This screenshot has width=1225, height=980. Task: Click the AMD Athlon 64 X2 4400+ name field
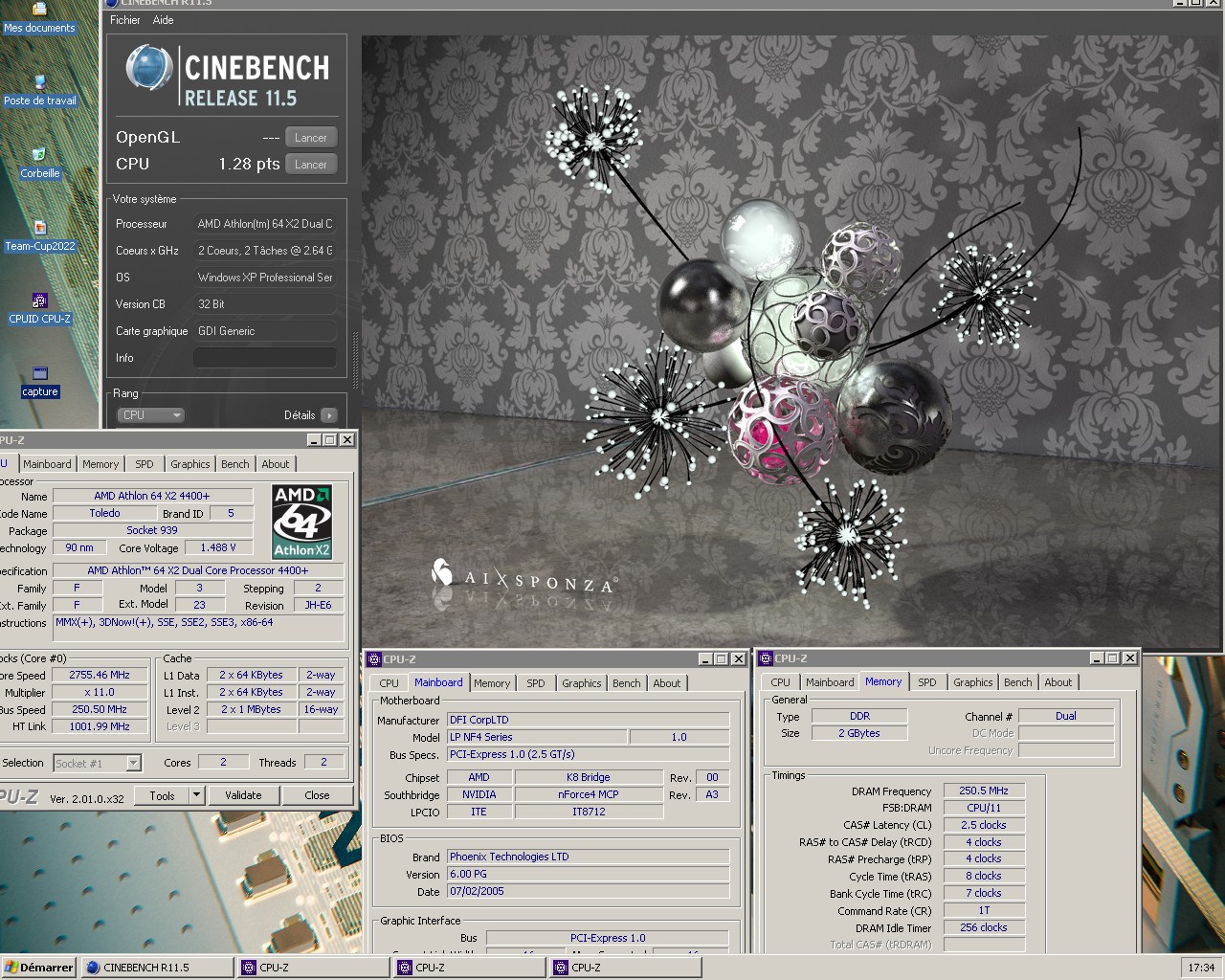click(152, 496)
